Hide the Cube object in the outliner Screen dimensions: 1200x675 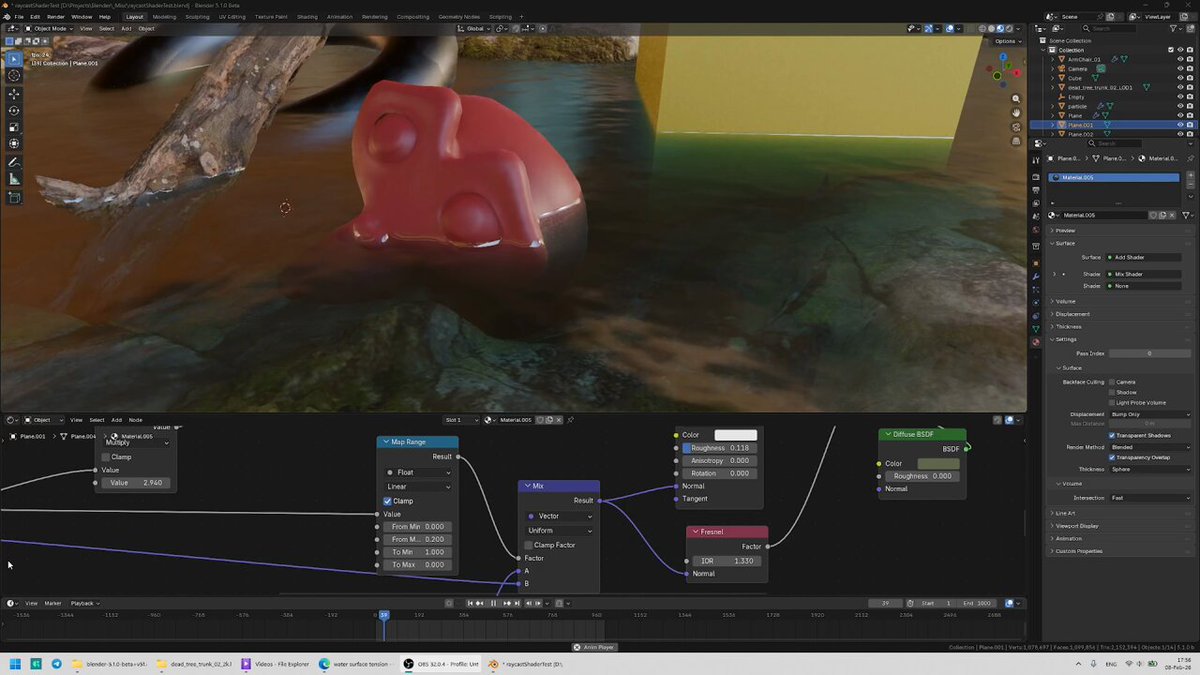tap(1180, 78)
